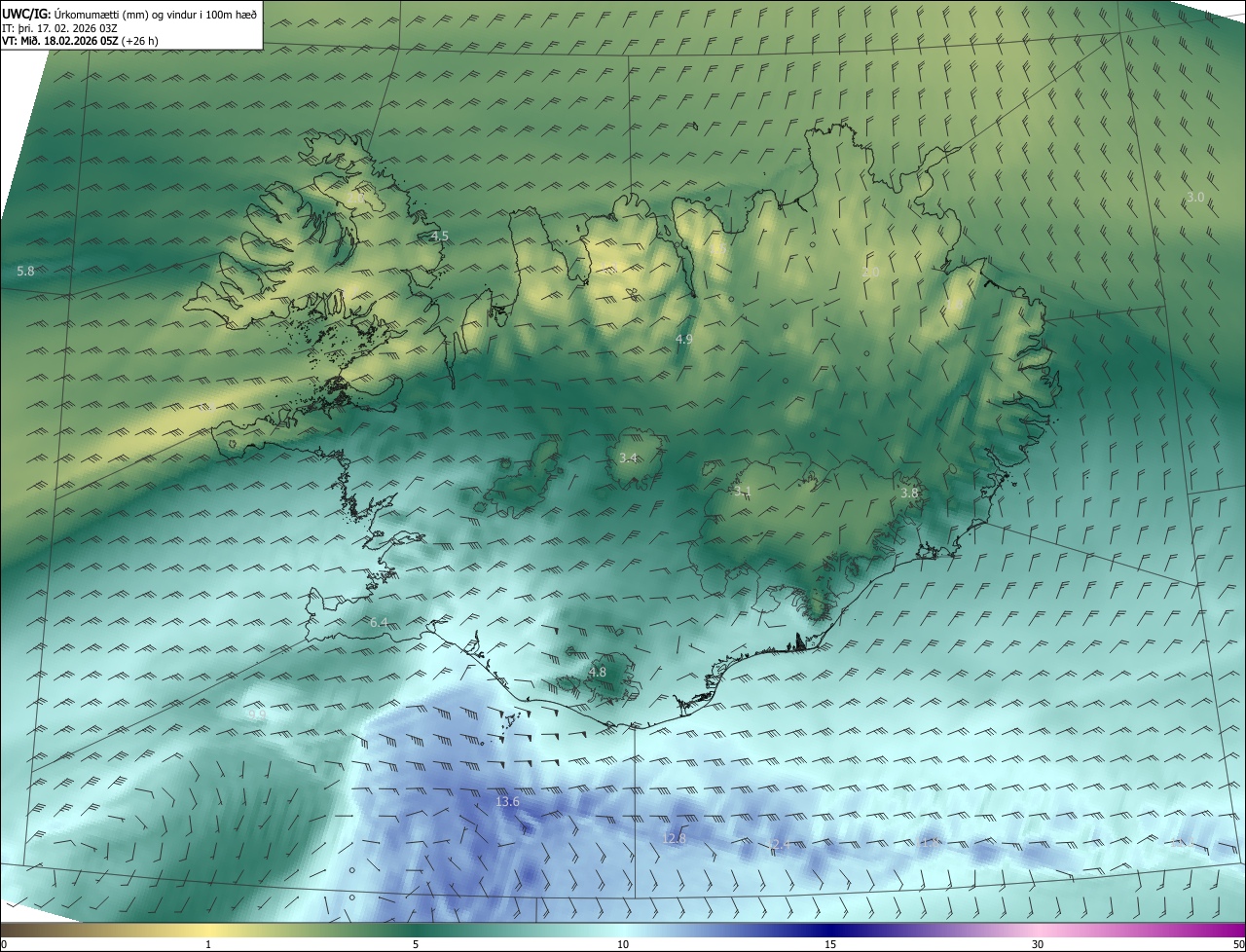Click the 13.6 precipitation value on the map
This screenshot has height=952, width=1246.
click(x=507, y=802)
